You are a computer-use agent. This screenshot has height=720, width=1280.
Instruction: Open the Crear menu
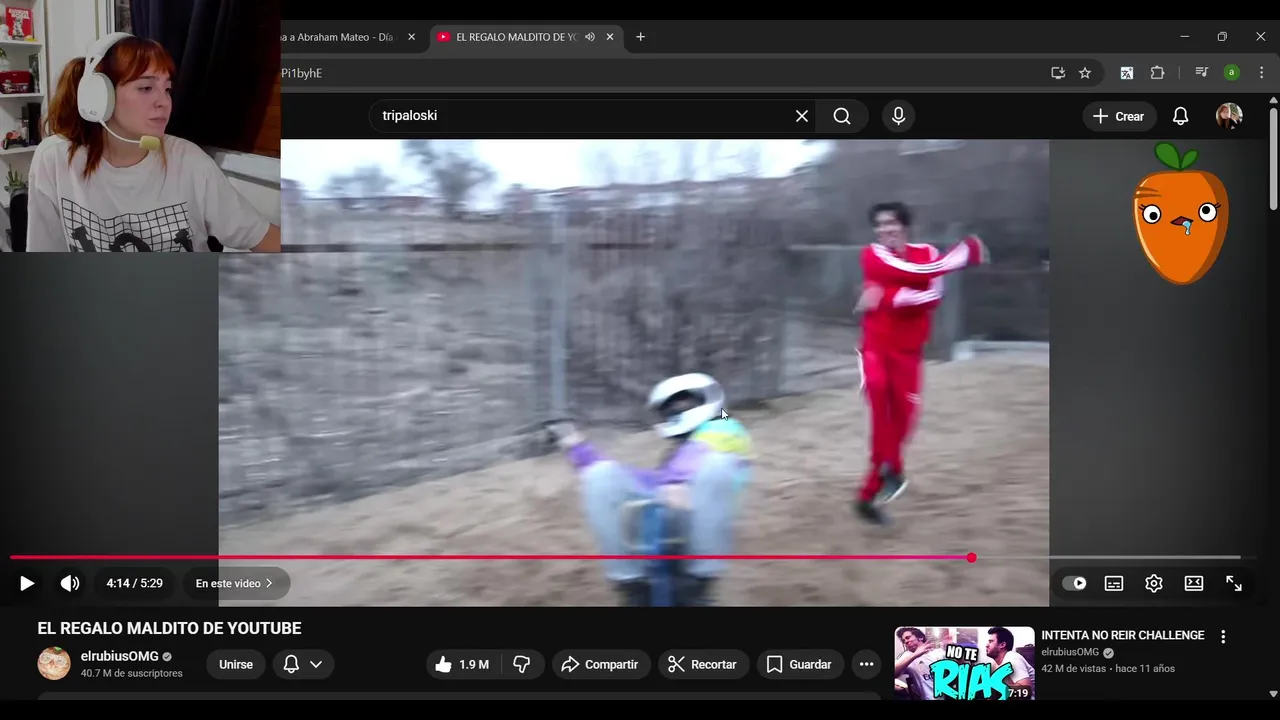1119,116
